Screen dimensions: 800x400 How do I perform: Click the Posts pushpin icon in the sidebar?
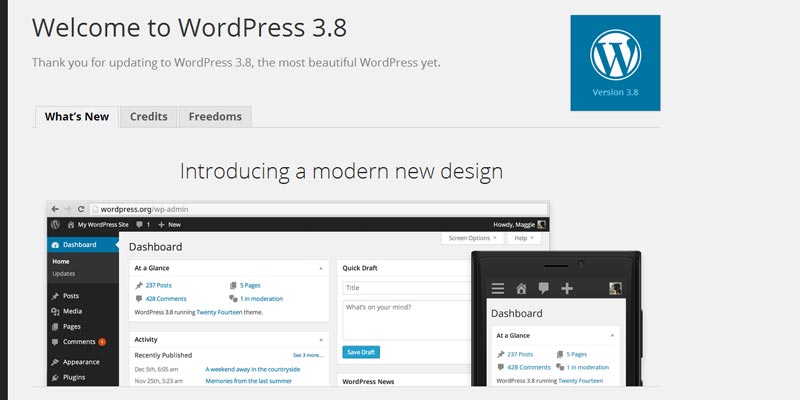[54, 296]
